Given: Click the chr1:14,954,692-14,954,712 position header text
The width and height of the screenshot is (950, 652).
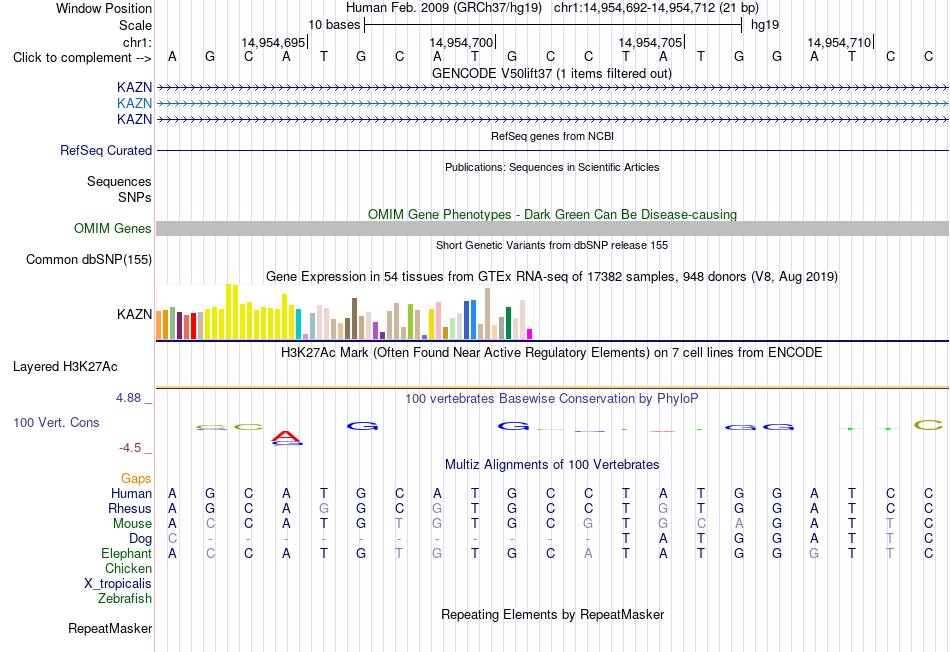Looking at the screenshot, I should 656,8.
